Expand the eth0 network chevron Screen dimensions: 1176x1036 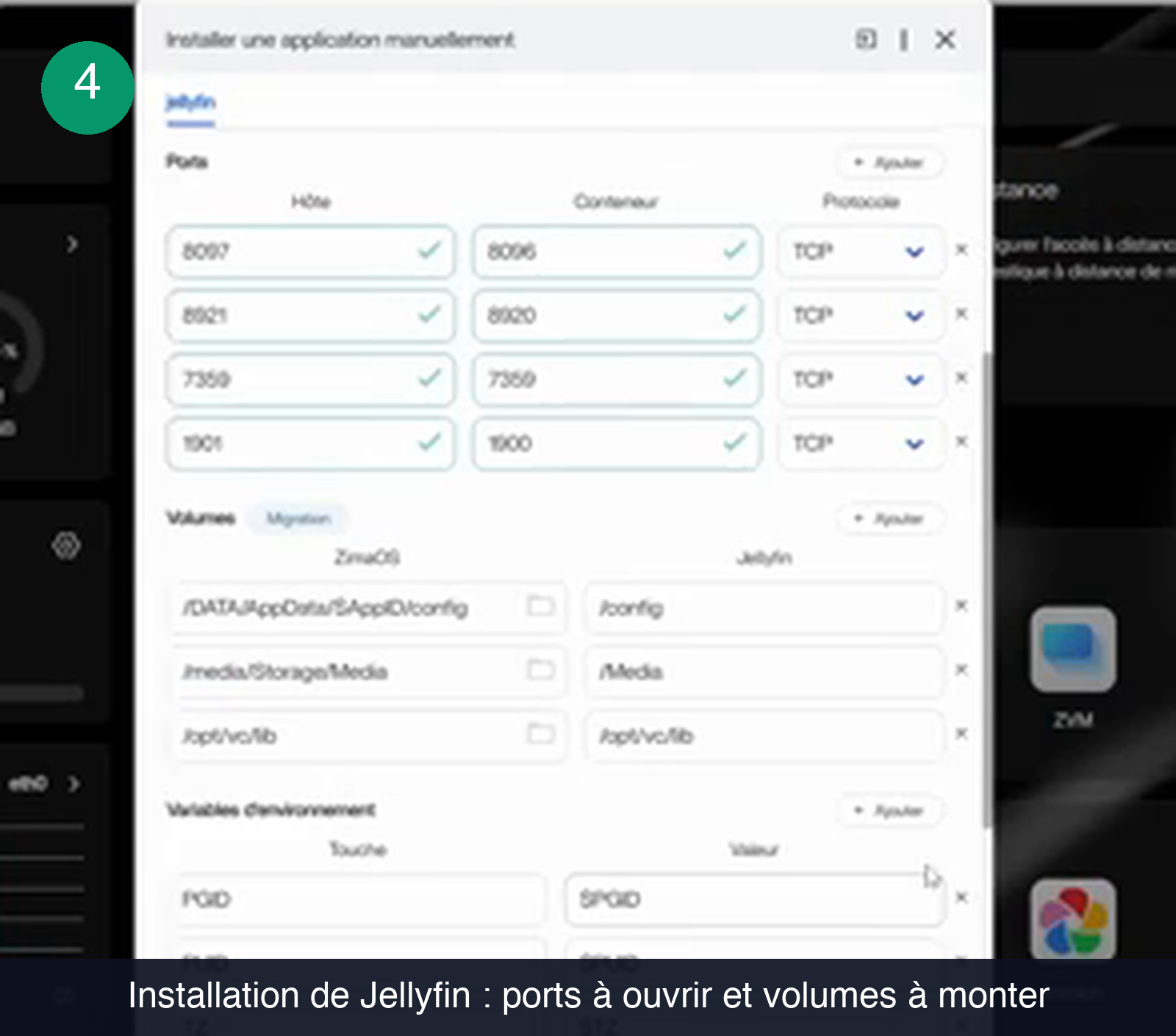coord(73,785)
